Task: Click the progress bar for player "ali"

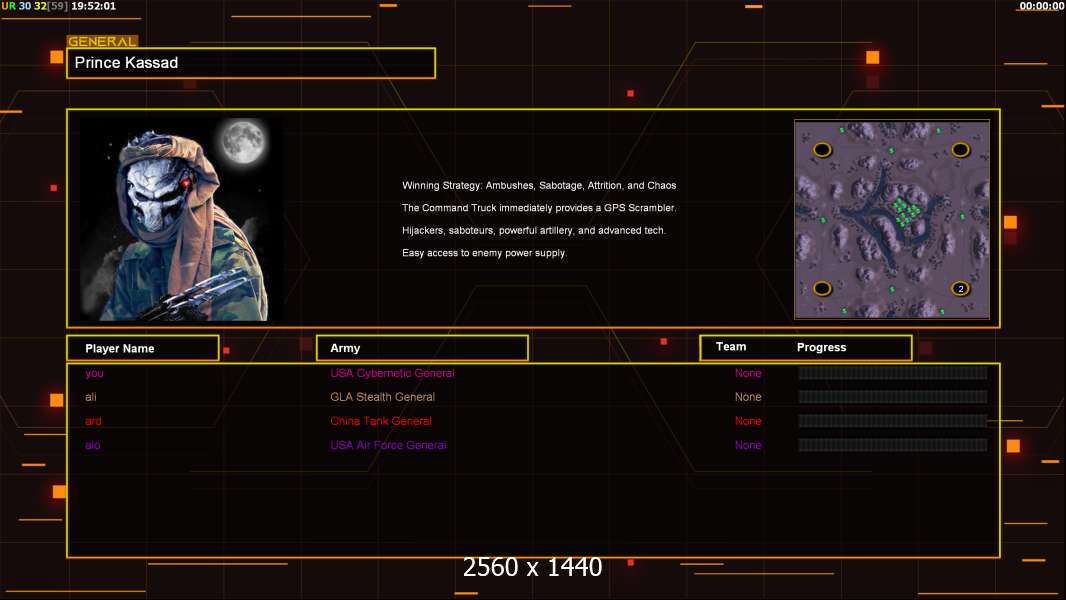Action: pos(893,397)
